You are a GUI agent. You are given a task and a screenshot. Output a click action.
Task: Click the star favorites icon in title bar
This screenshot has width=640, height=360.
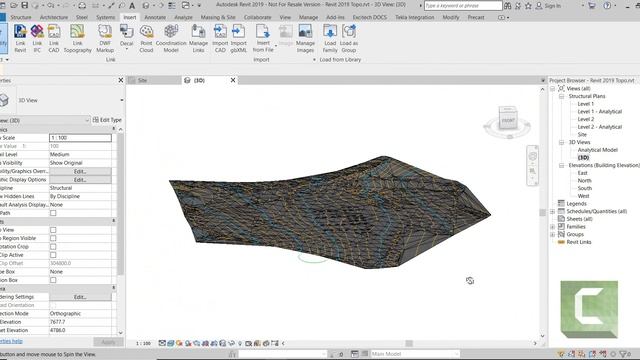[x=529, y=6]
